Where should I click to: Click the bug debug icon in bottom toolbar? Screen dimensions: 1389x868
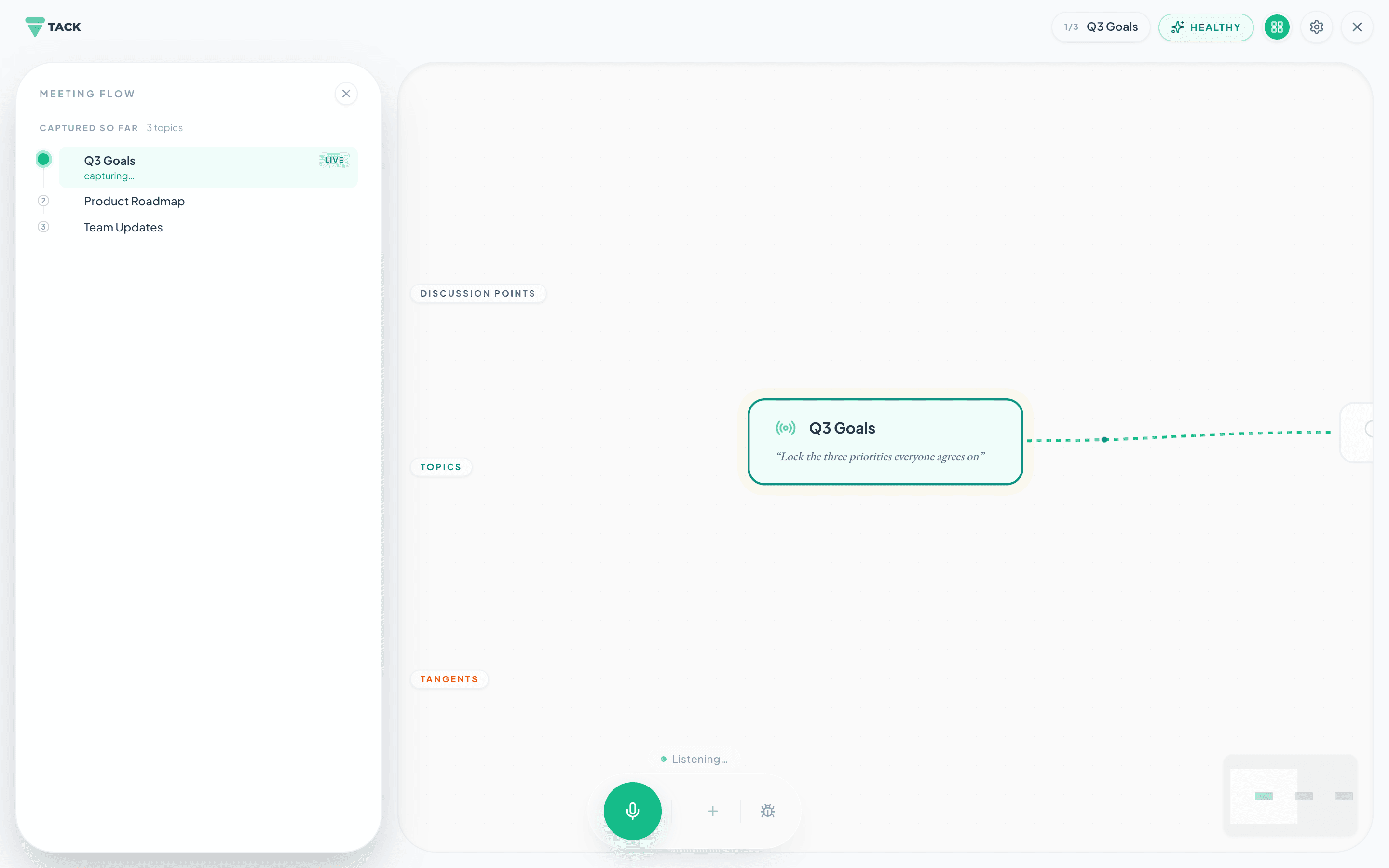[767, 811]
